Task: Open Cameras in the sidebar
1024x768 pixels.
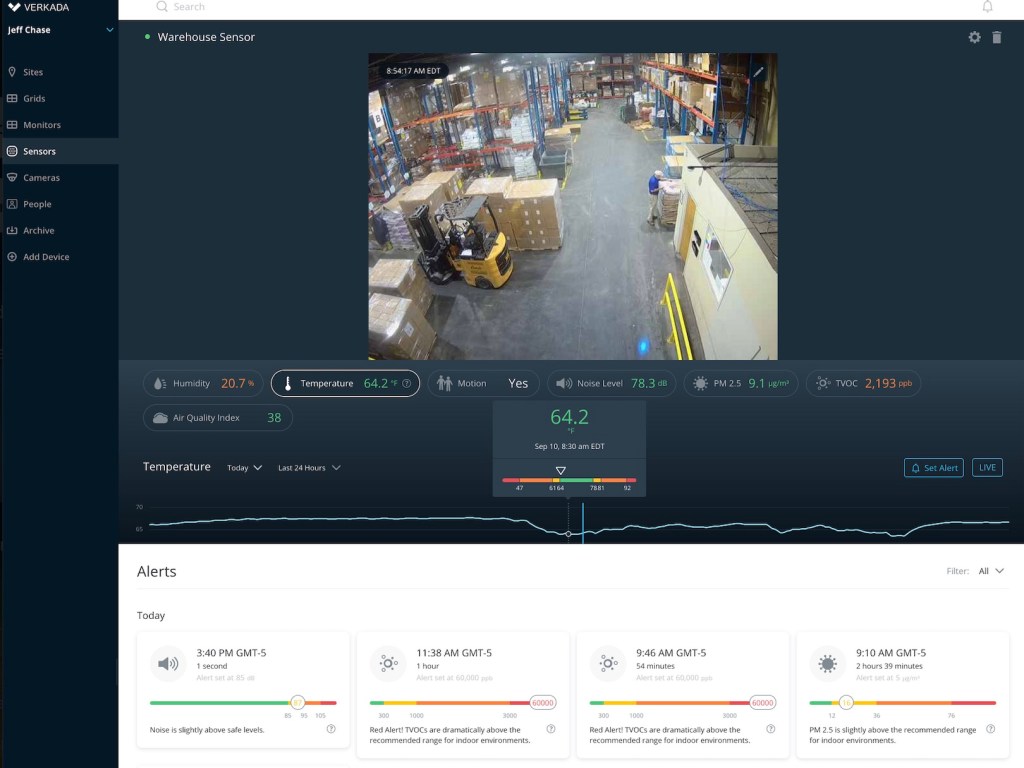Action: pos(41,177)
